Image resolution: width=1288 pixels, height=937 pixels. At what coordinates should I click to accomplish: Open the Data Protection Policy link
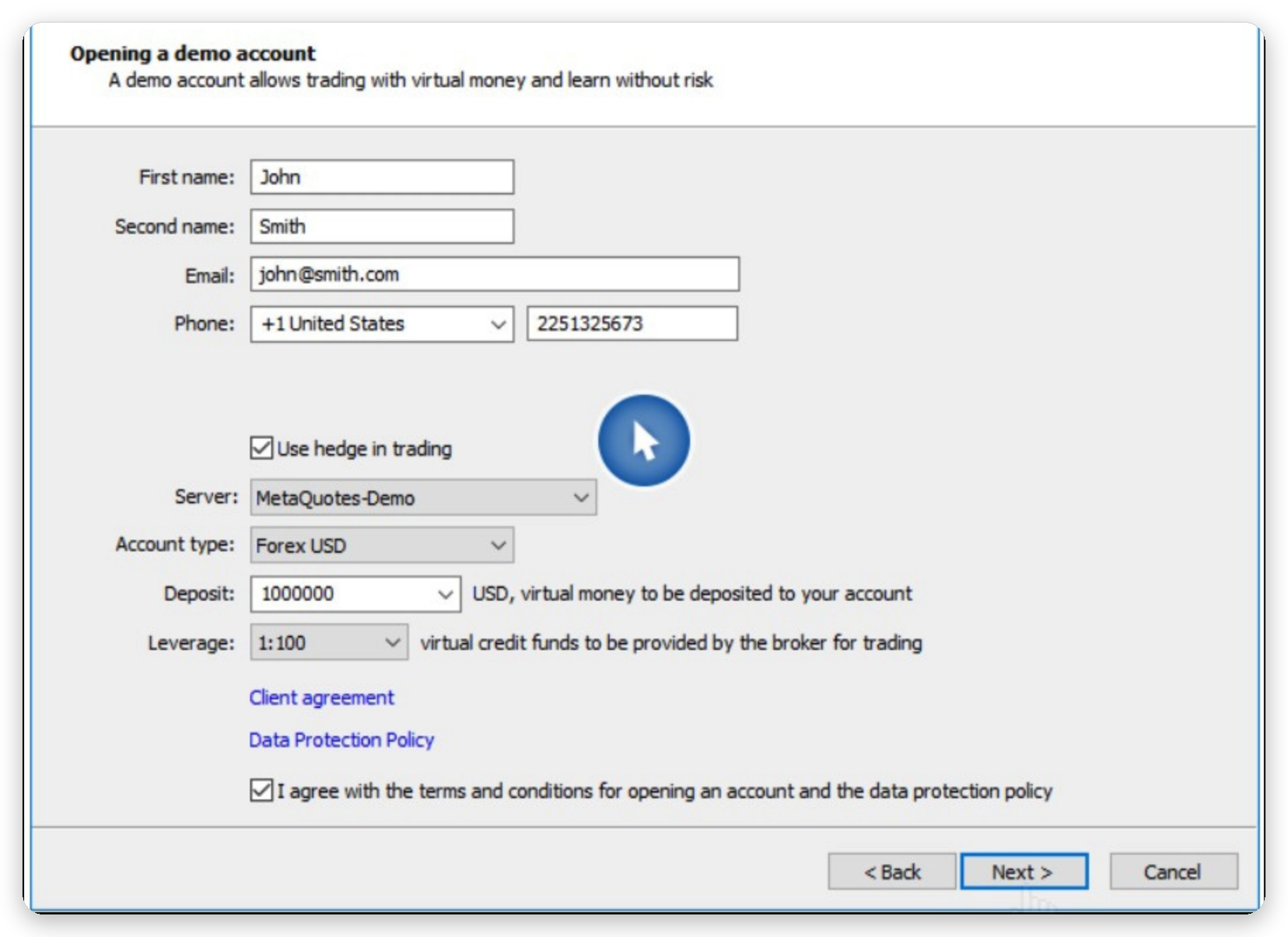[x=341, y=739]
